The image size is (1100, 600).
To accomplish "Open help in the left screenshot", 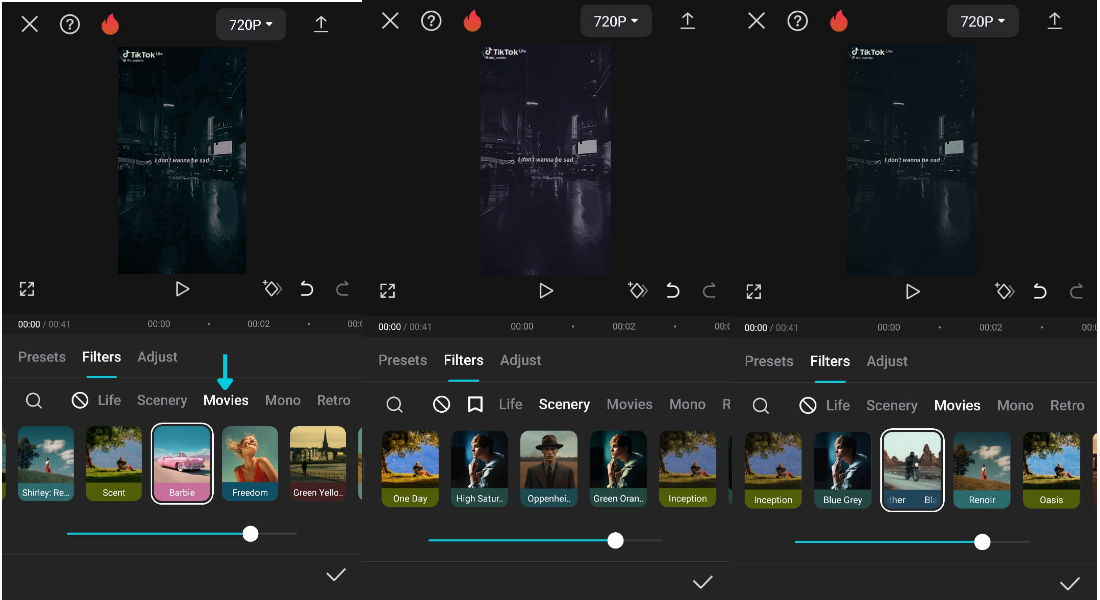I will click(69, 25).
